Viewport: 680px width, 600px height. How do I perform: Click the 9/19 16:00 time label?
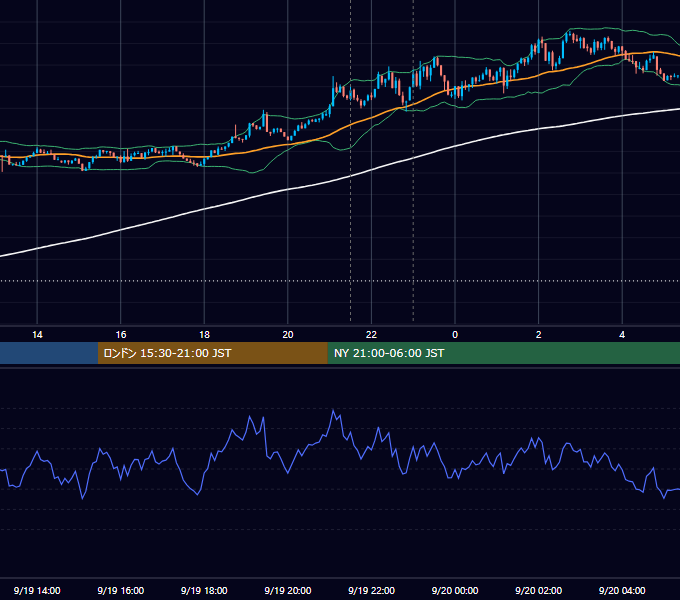click(x=121, y=590)
